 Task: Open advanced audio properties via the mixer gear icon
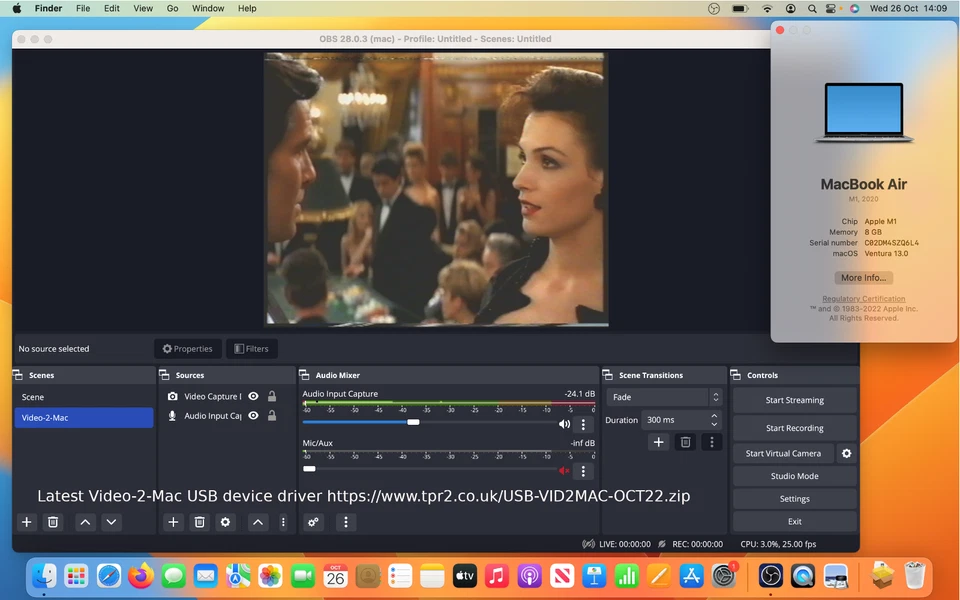click(x=312, y=521)
